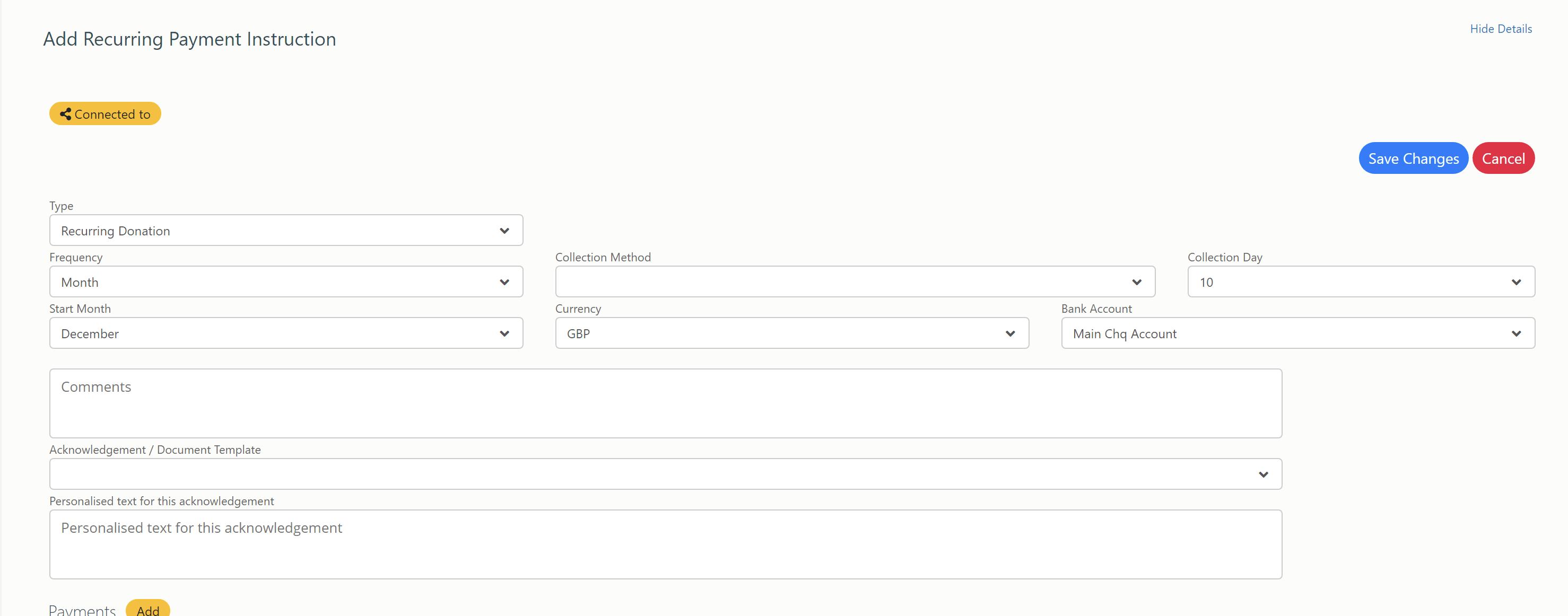The width and height of the screenshot is (1568, 616).
Task: Click Hide Details
Action: pos(1501,29)
